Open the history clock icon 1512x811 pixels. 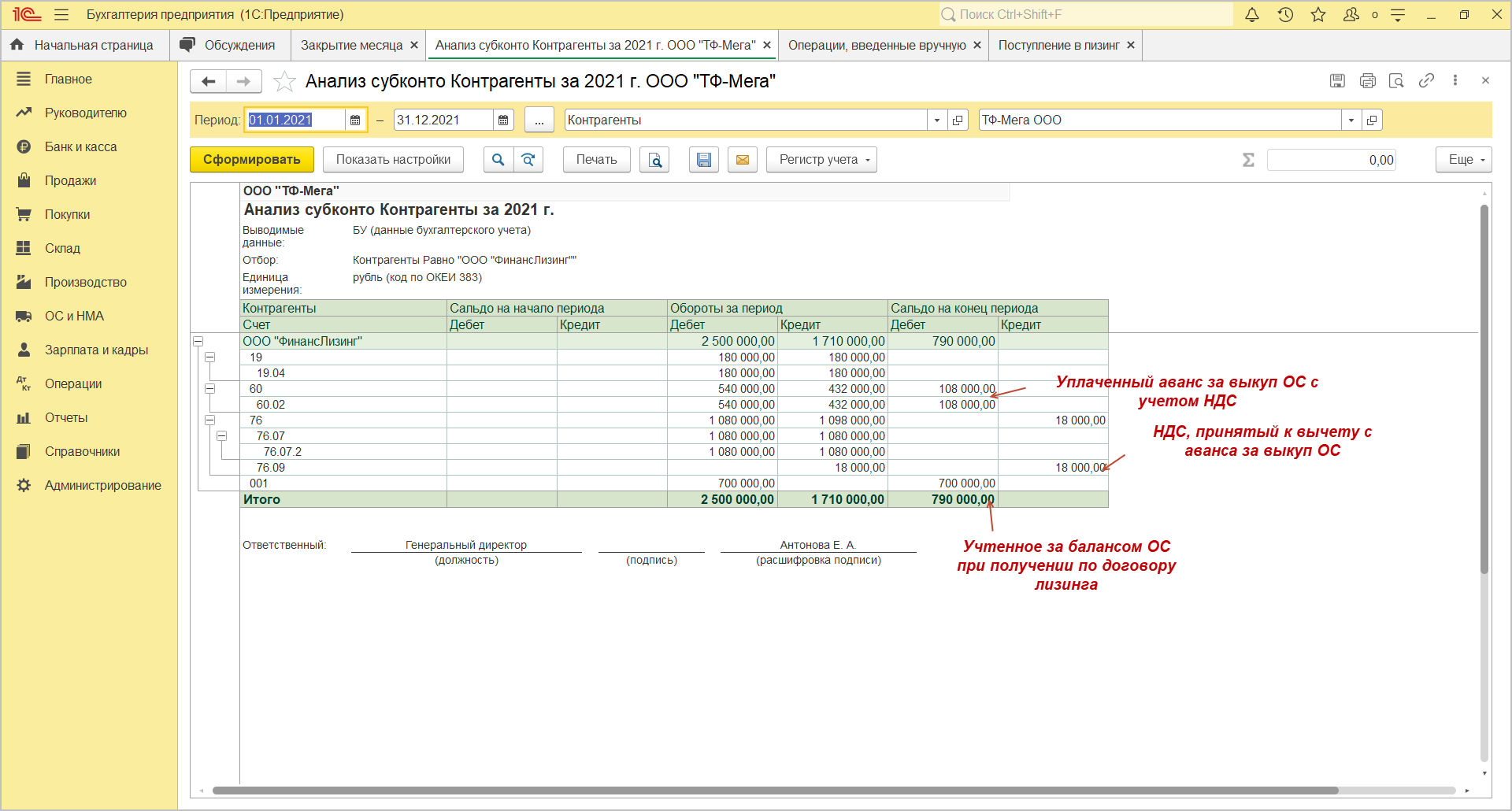pos(1285,15)
